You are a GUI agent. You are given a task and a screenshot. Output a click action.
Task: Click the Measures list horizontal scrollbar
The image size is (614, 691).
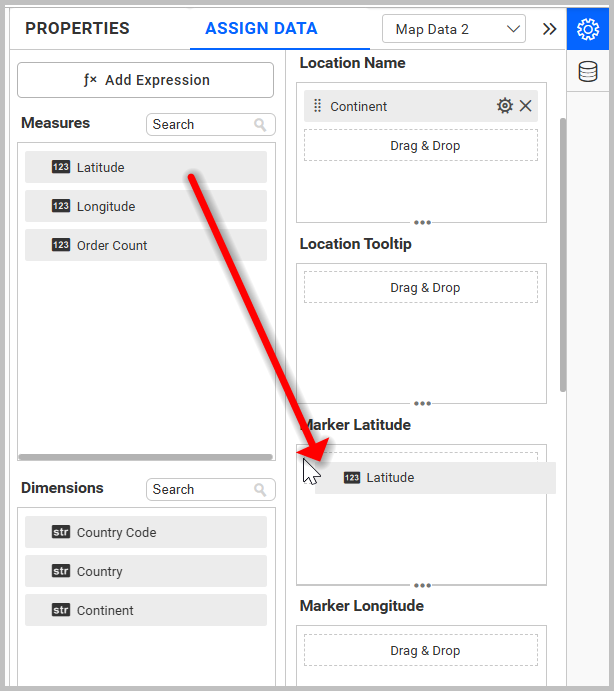point(145,457)
